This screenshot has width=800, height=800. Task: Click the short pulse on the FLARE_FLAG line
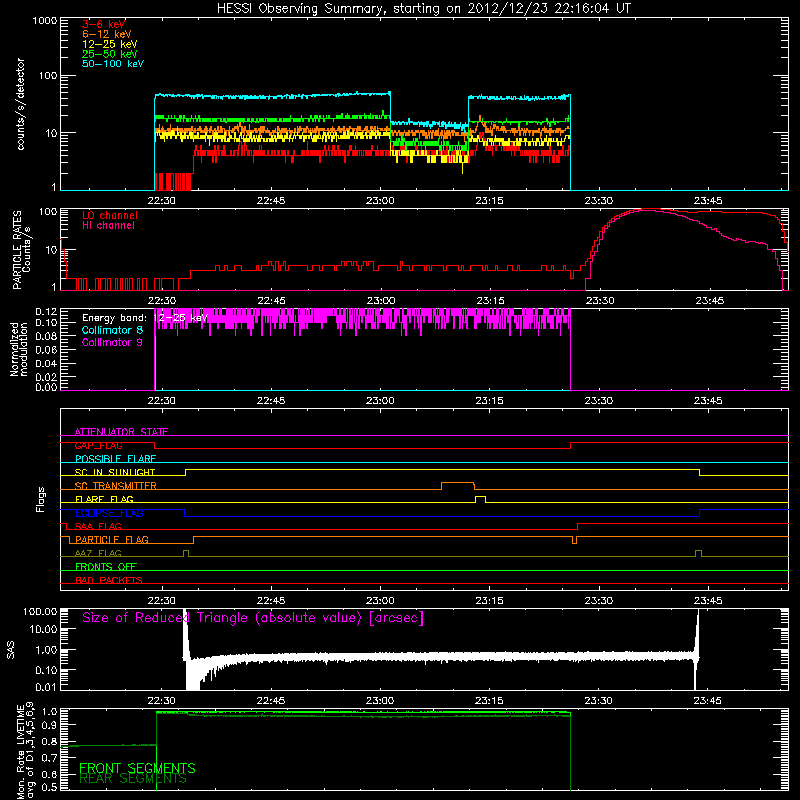click(480, 499)
